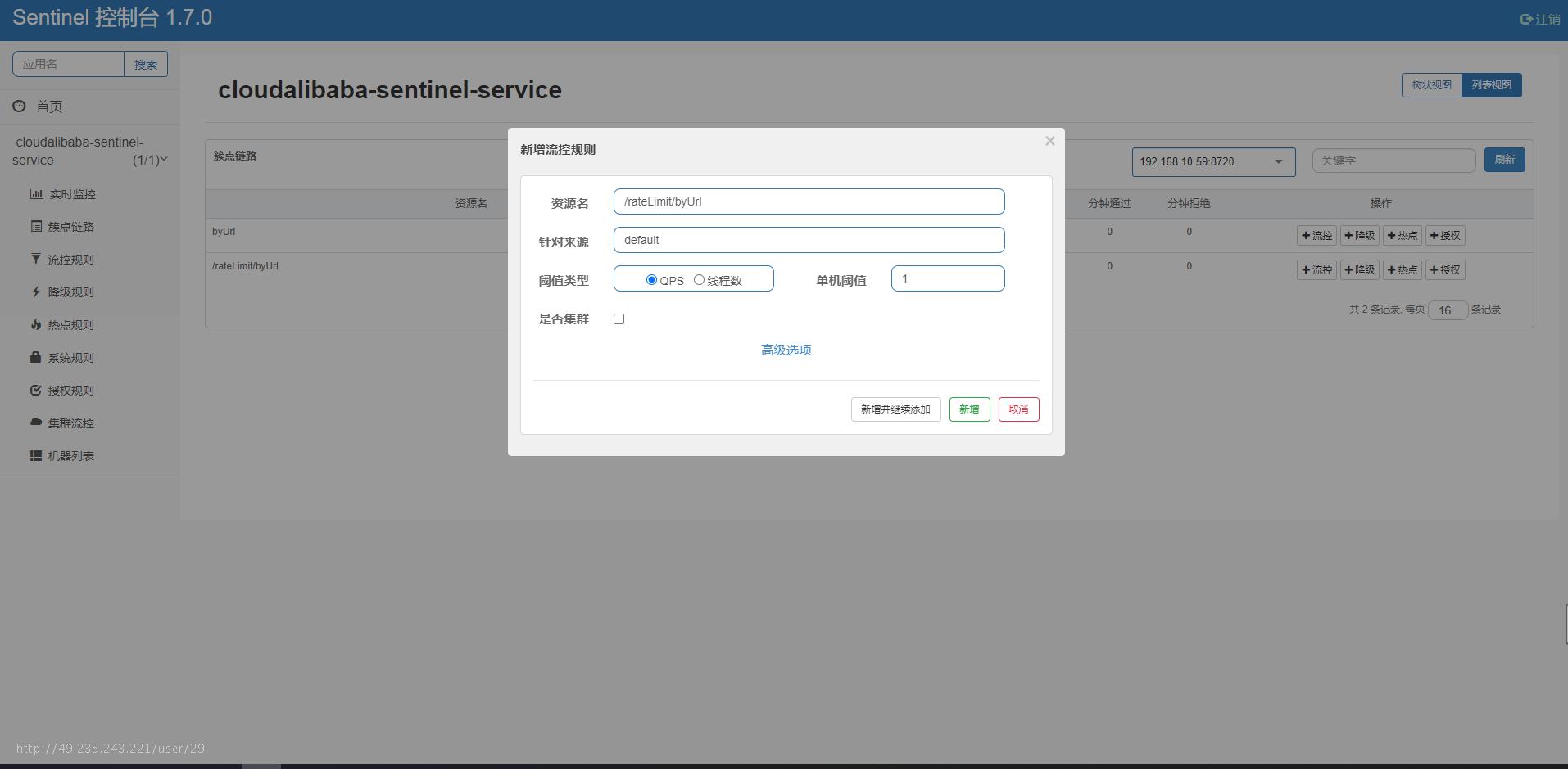This screenshot has height=769, width=1568.
Task: Switch to 列表视图 list view
Action: (x=1491, y=85)
